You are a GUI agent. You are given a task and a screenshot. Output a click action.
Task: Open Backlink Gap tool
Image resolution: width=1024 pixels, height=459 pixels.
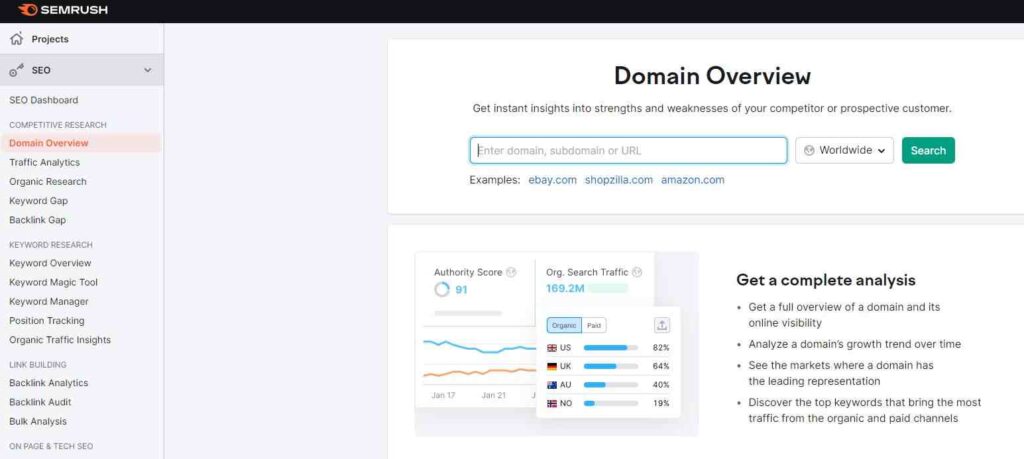pyautogui.click(x=37, y=220)
